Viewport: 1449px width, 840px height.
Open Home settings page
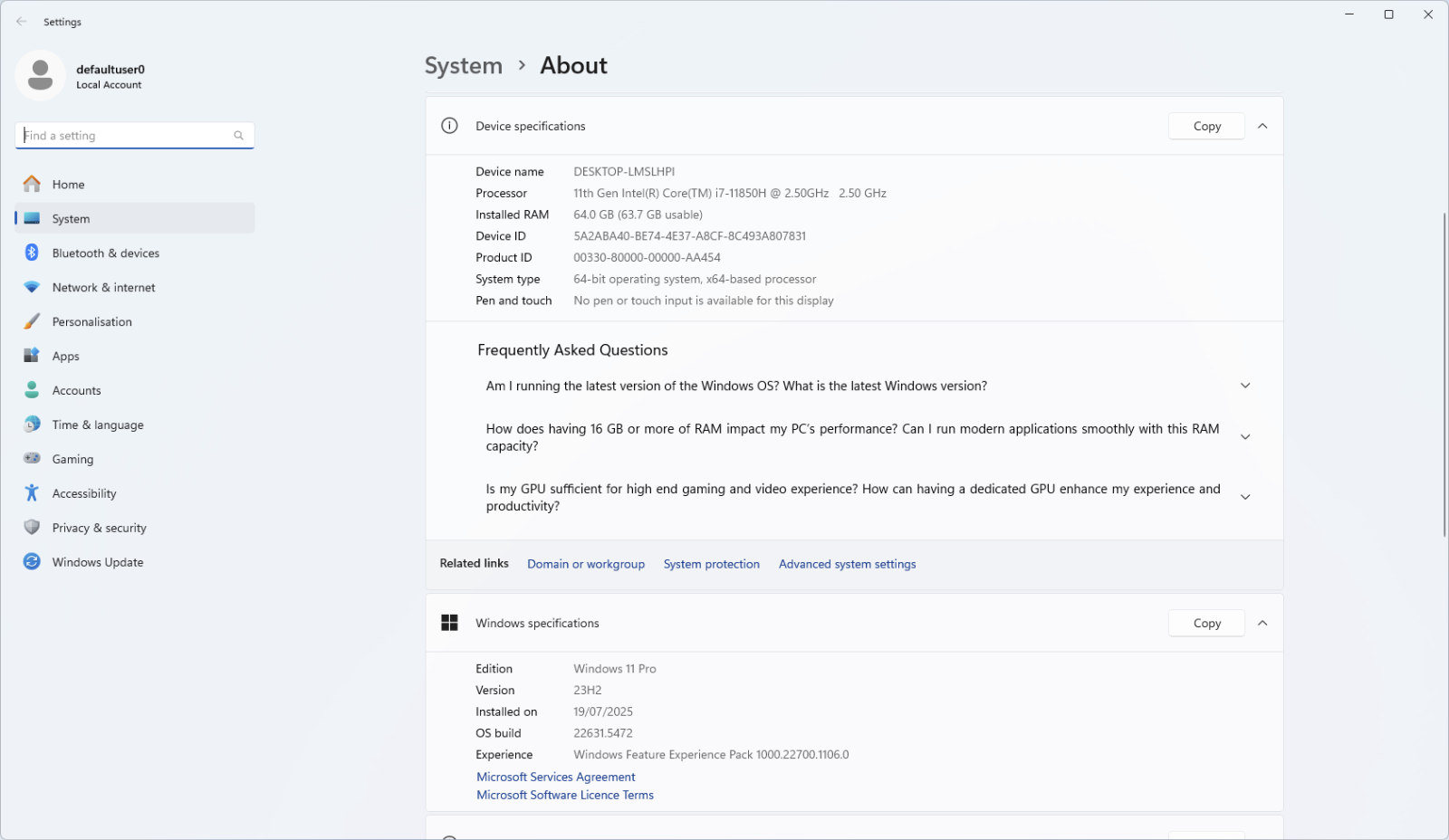(x=135, y=184)
